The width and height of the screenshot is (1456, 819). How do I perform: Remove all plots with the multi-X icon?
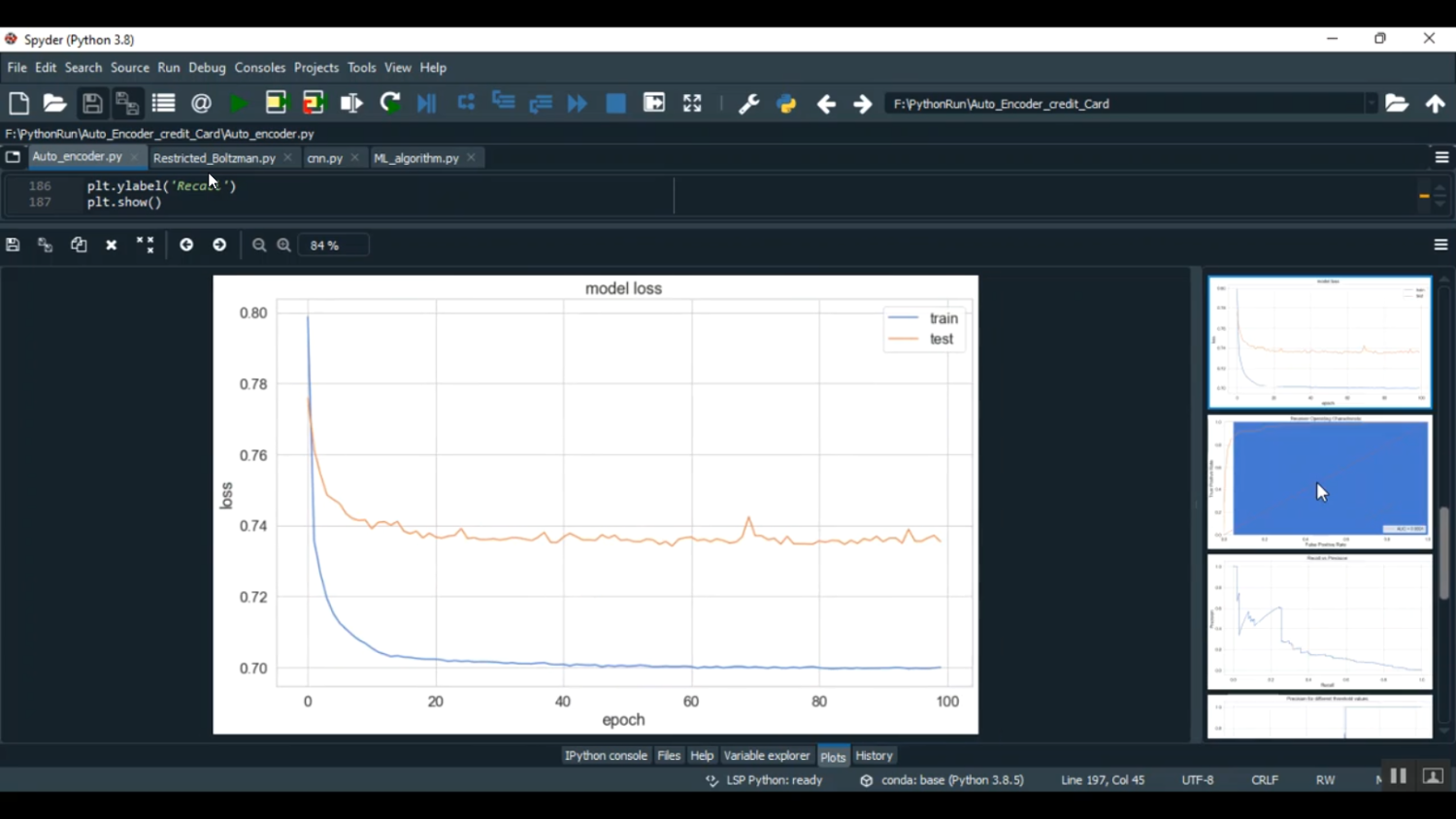point(145,246)
